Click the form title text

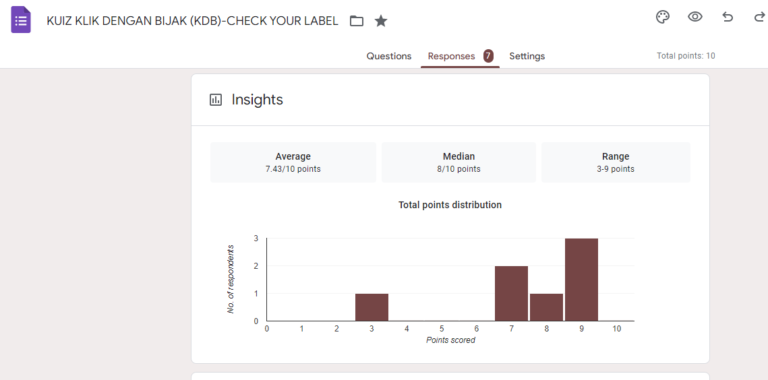[x=192, y=21]
